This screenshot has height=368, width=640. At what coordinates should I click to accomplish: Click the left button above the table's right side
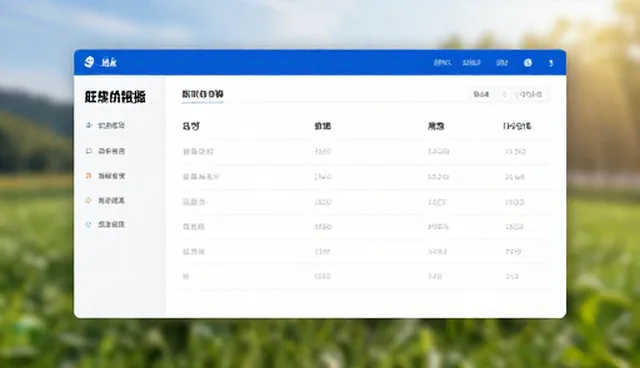[x=481, y=94]
